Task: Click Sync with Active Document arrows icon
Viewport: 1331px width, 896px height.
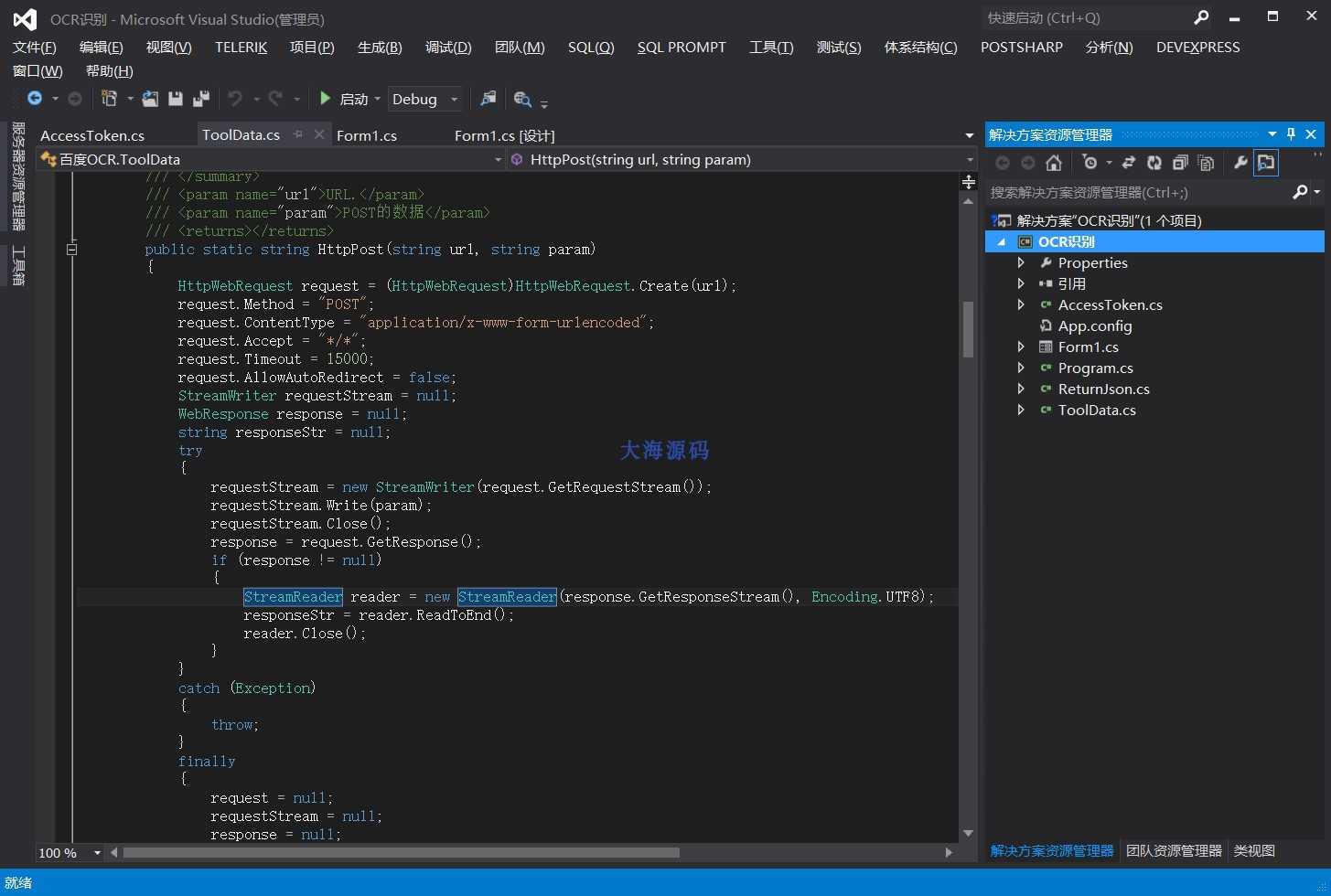Action: 1129,163
